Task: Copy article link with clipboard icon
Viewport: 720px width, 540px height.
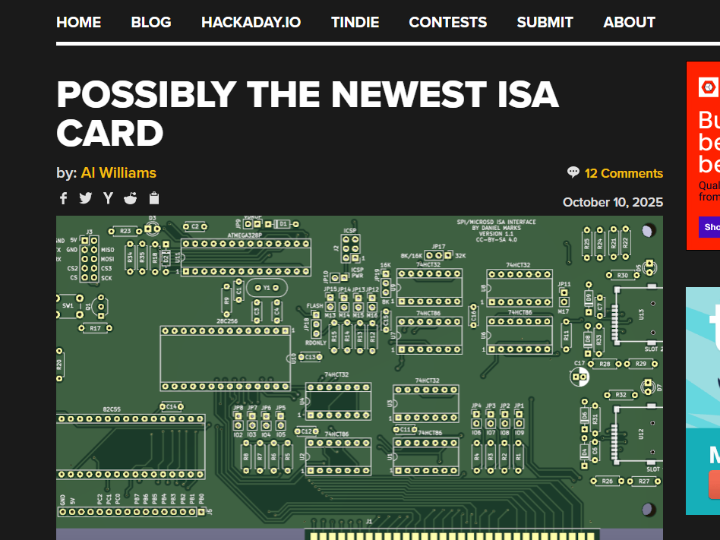Action: (x=154, y=198)
